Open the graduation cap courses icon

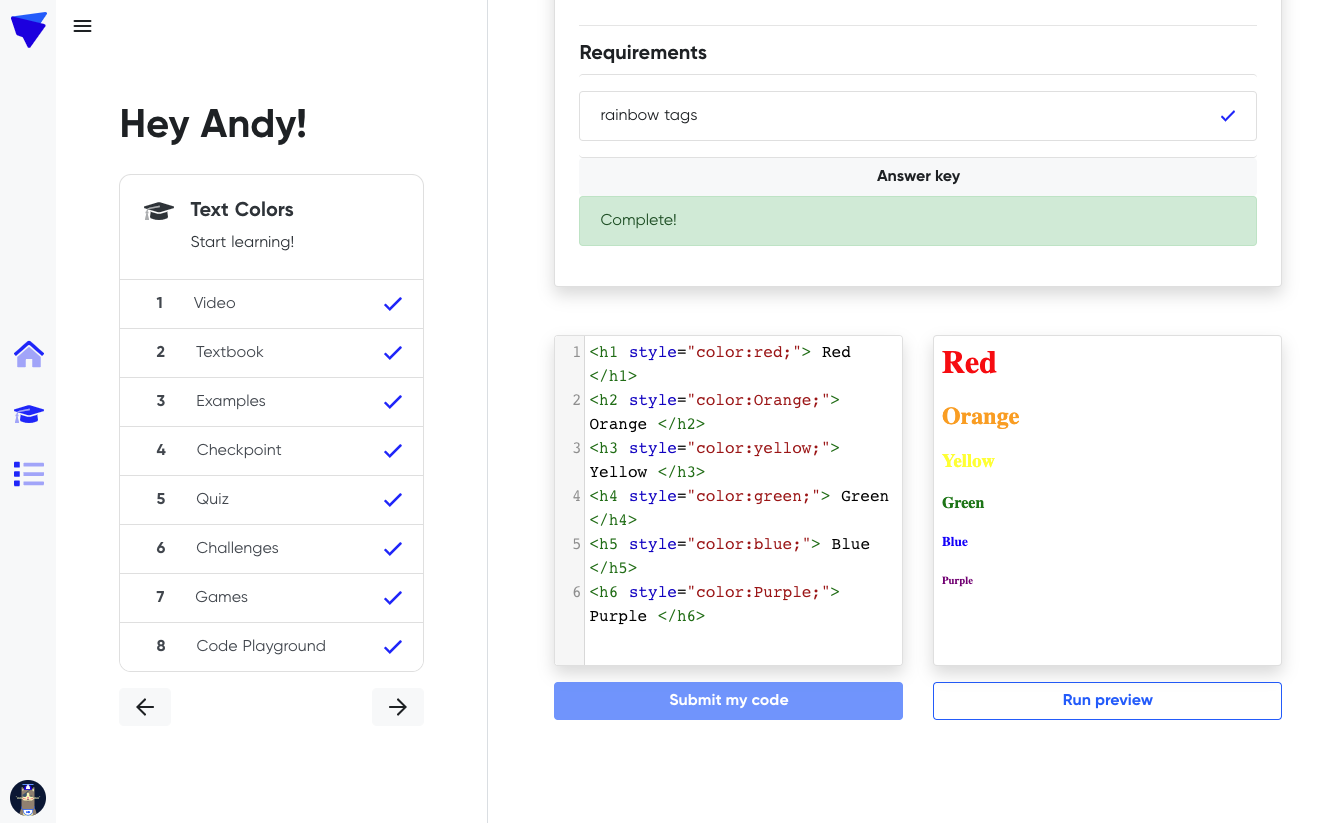[29, 414]
